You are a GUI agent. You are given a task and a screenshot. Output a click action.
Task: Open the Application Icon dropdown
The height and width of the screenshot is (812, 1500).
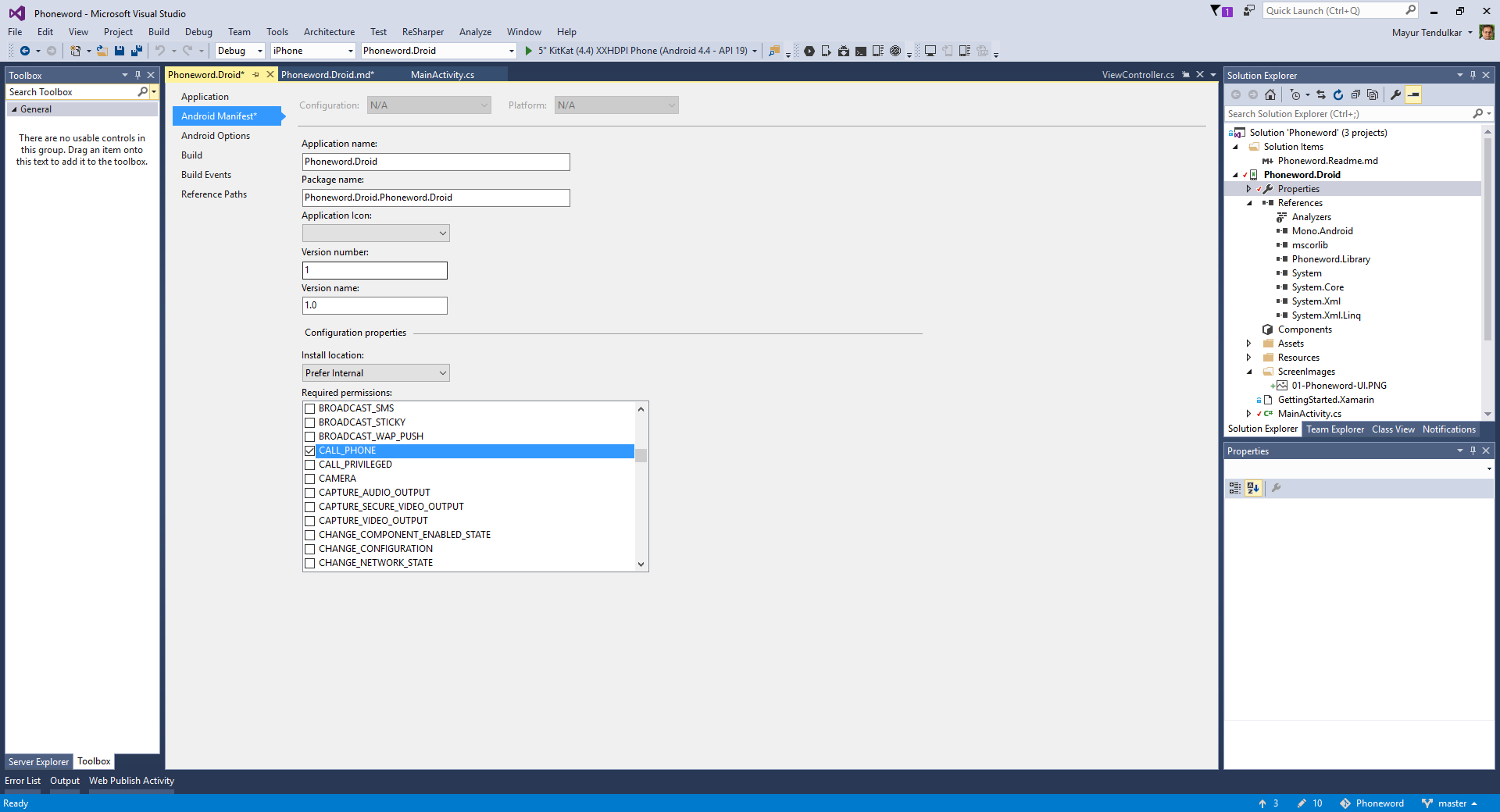tap(376, 233)
